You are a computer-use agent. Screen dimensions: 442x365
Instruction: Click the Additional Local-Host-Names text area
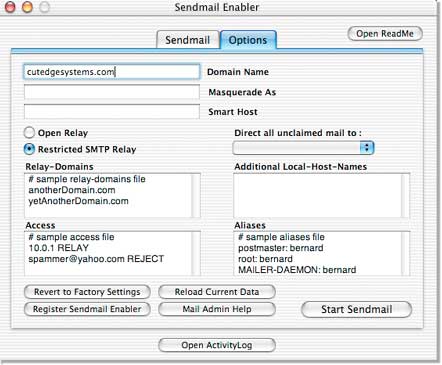tap(317, 195)
